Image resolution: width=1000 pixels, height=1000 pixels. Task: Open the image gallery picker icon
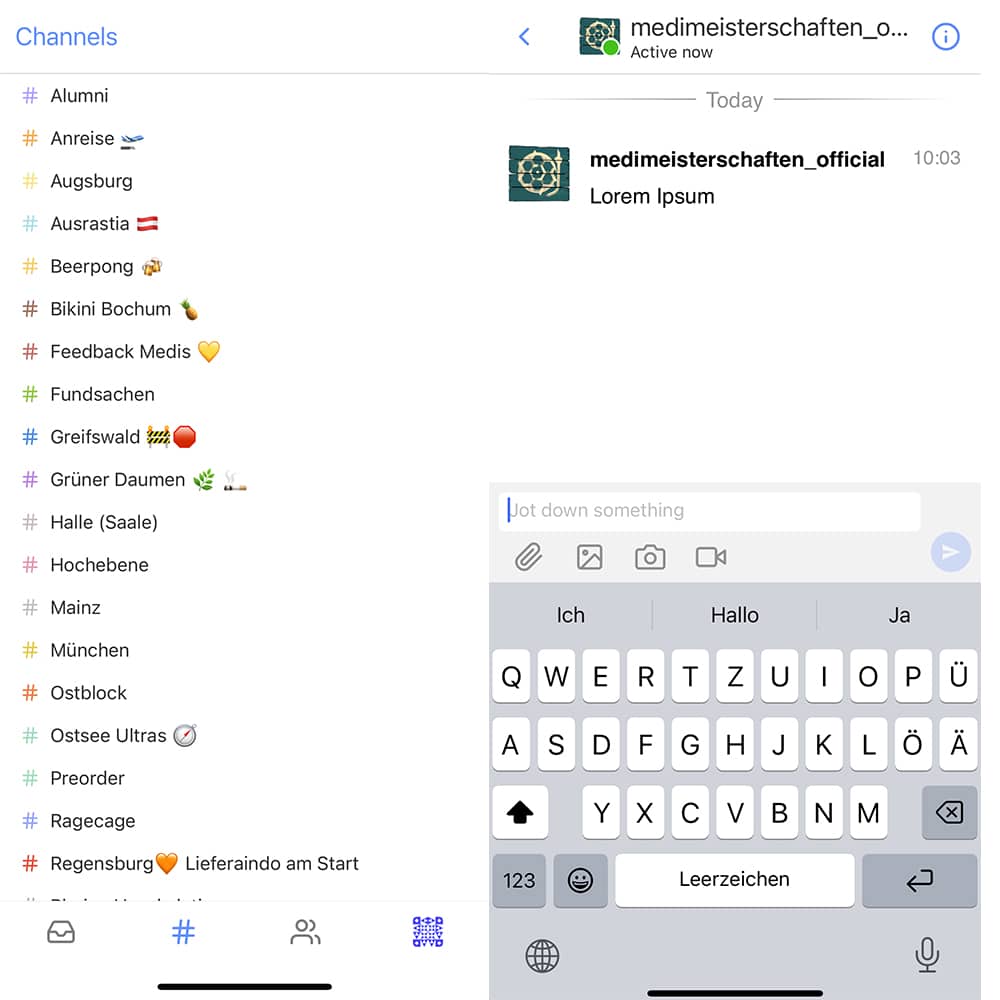click(x=589, y=557)
